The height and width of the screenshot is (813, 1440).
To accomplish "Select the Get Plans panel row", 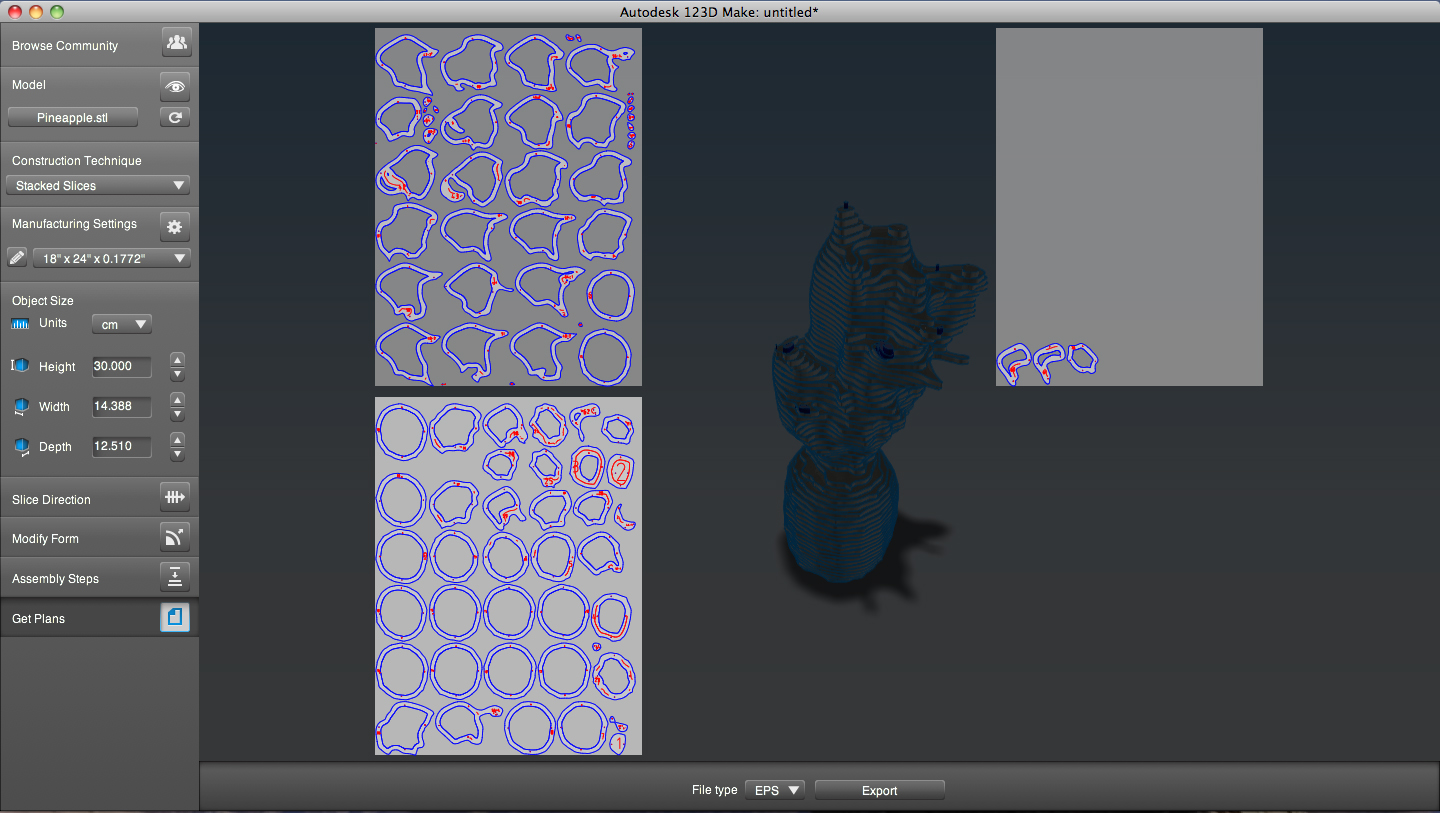I will click(x=100, y=618).
